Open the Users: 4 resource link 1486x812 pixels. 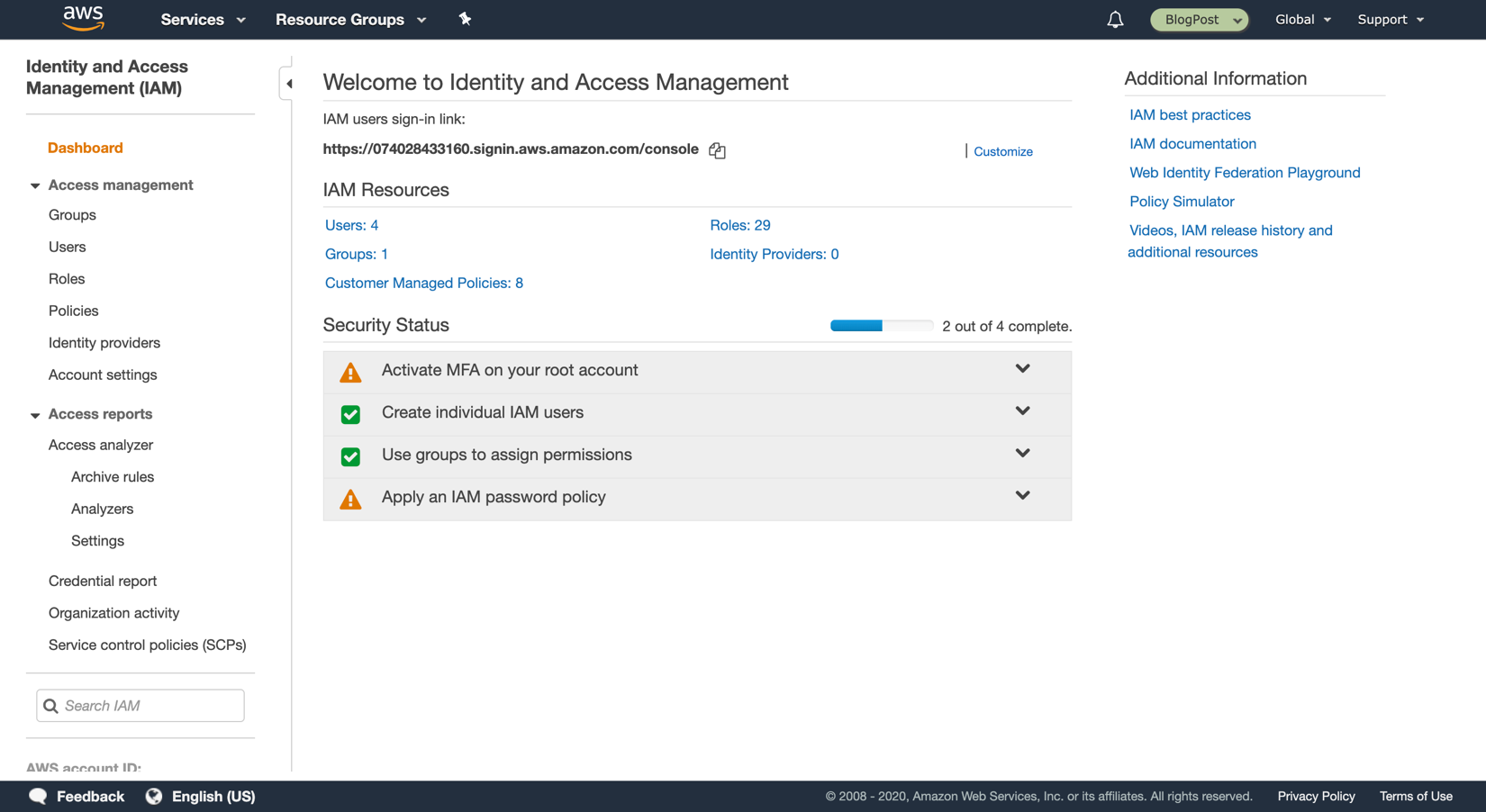(351, 225)
